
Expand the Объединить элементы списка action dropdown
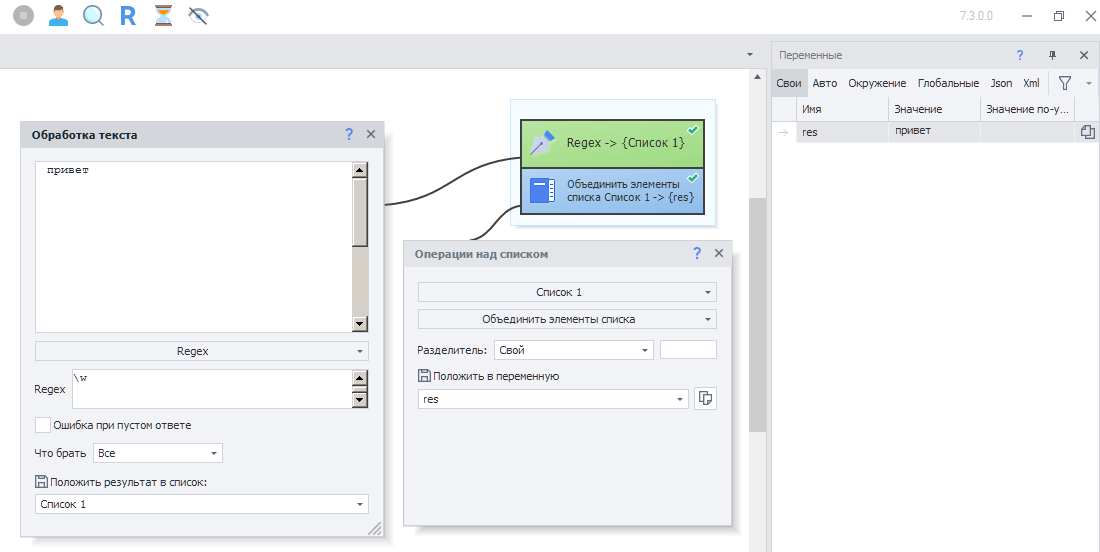tap(567, 319)
